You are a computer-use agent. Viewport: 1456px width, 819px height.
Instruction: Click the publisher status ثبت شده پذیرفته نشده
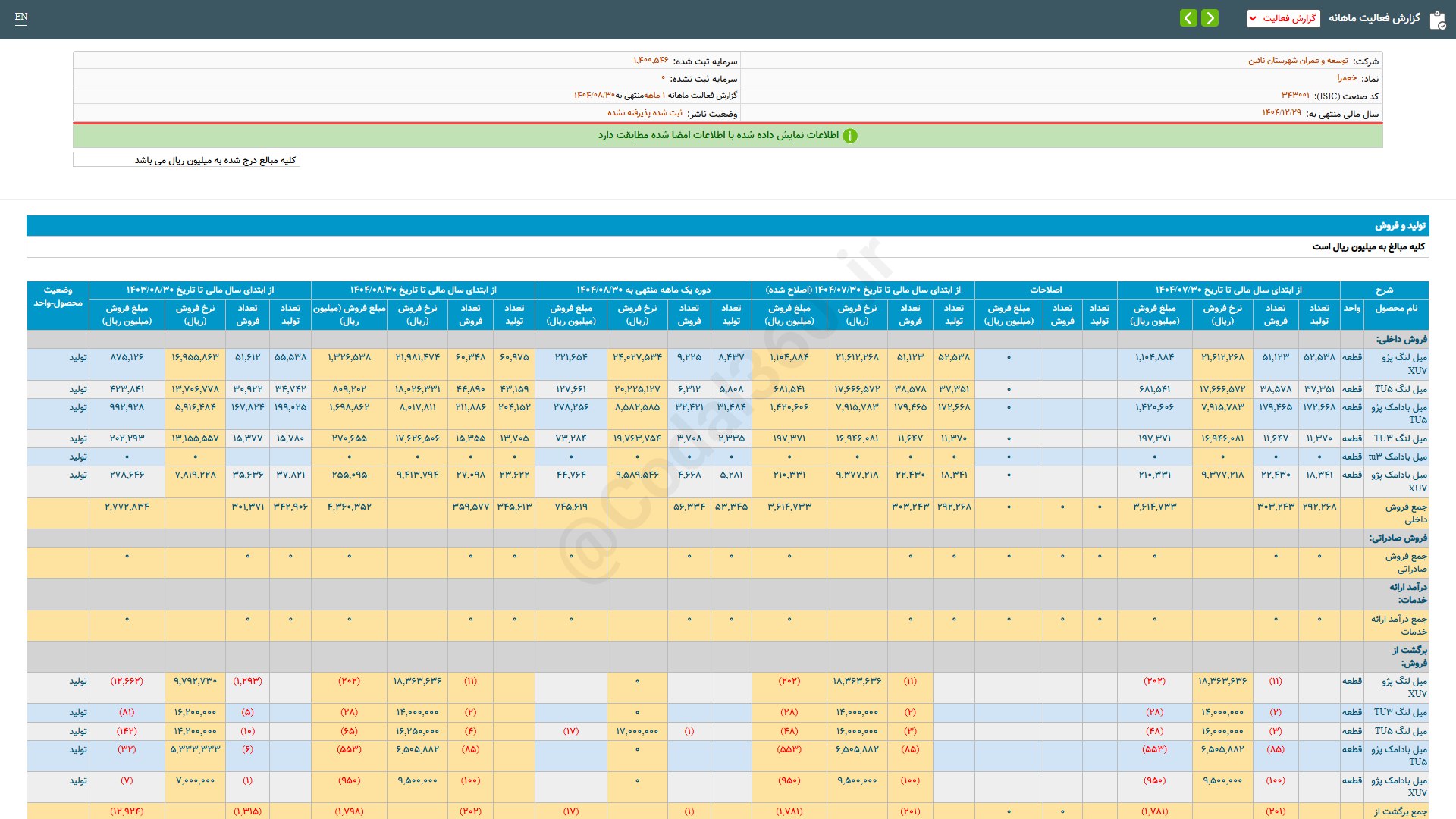645,113
